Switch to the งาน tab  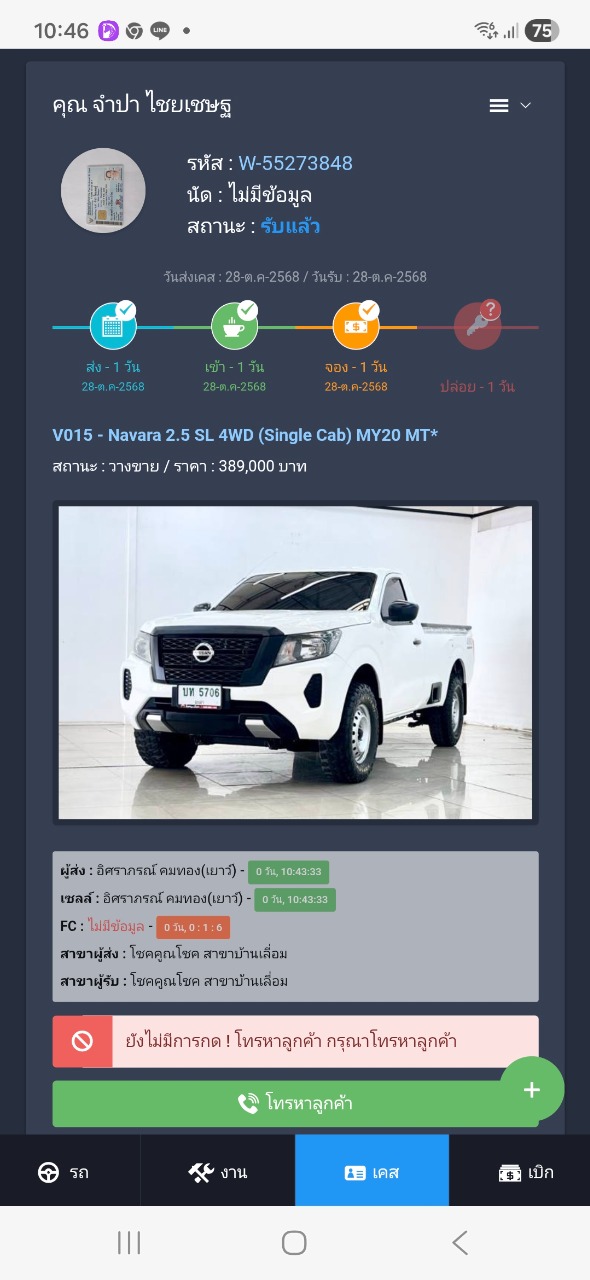[x=217, y=1172]
